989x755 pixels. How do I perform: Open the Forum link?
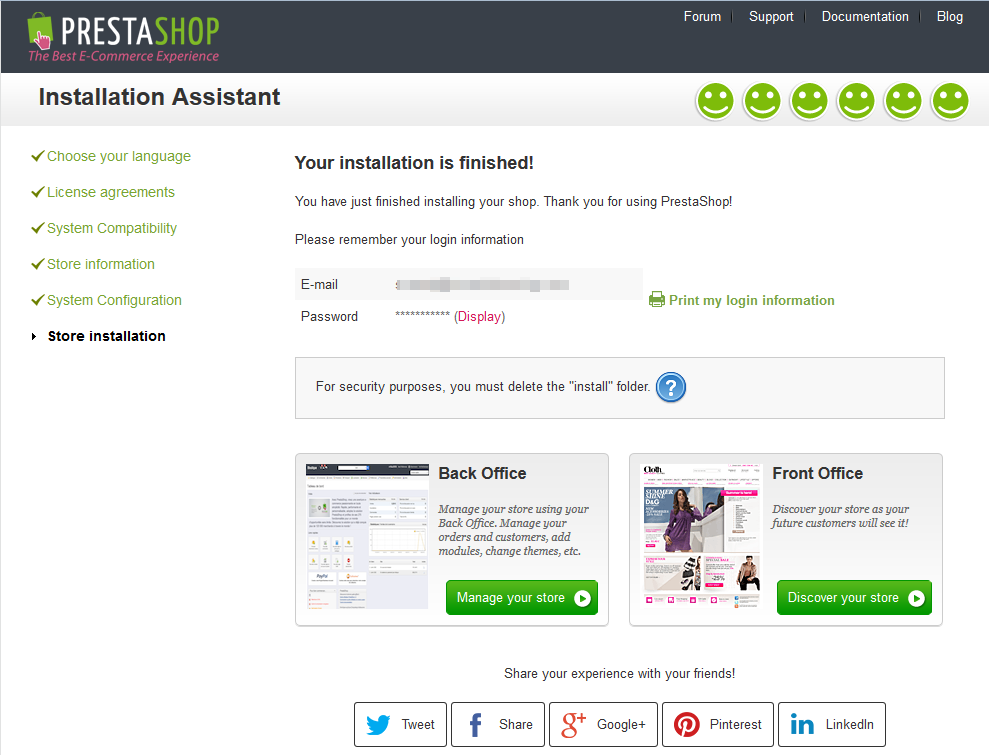(702, 16)
